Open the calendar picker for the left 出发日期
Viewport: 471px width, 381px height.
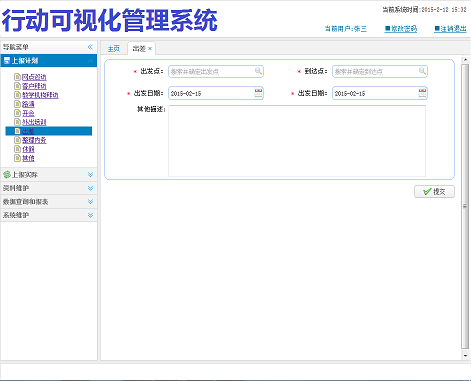click(258, 93)
